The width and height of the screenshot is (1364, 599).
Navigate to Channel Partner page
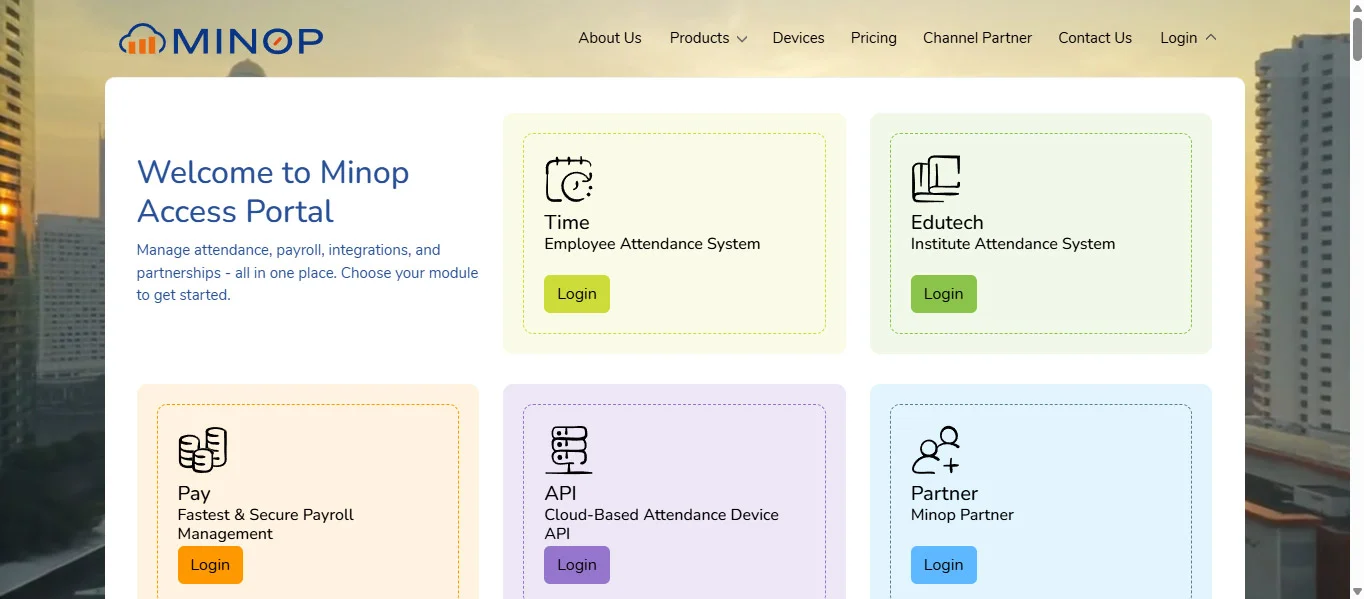point(977,38)
